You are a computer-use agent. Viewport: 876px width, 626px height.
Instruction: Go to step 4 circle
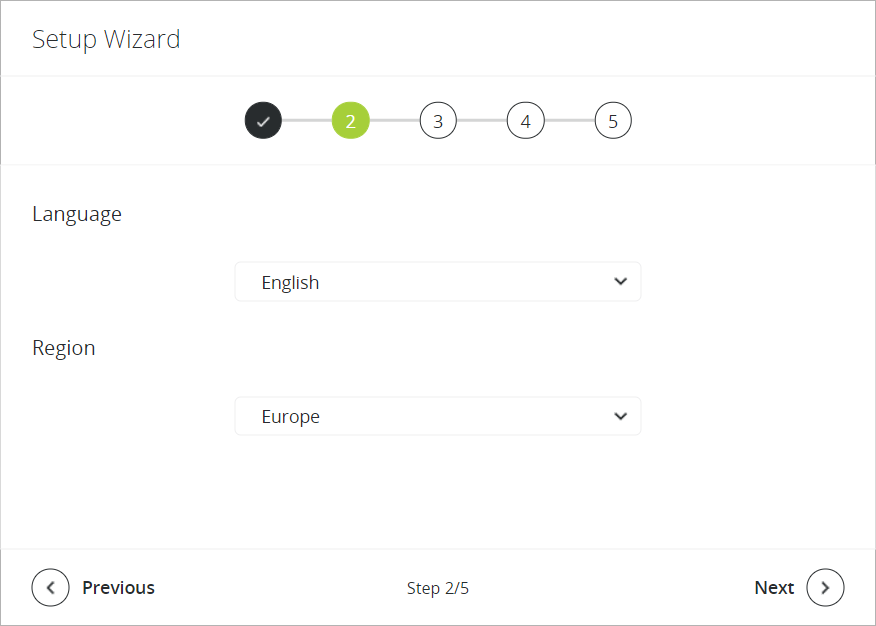(x=525, y=121)
